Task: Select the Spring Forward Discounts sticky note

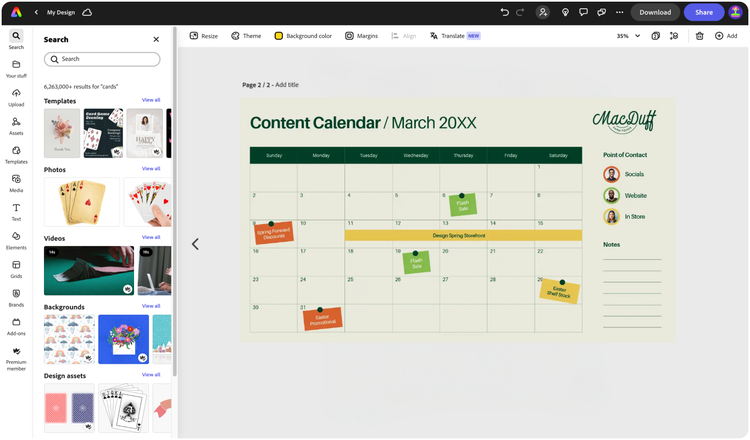Action: (274, 233)
